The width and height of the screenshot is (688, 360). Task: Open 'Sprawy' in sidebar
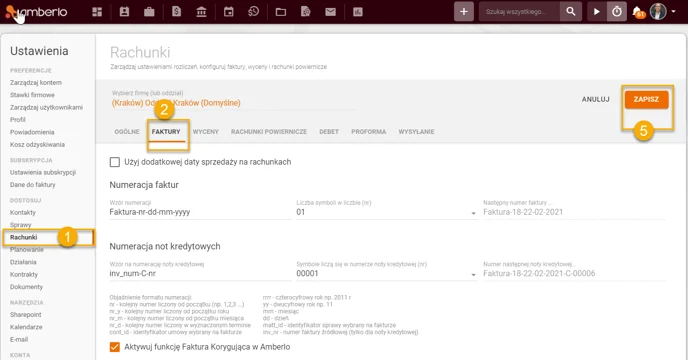pyautogui.click(x=21, y=225)
